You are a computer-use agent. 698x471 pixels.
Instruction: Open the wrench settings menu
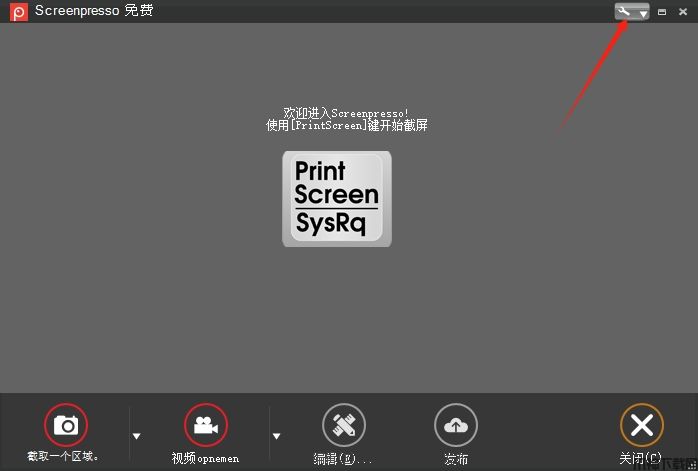coord(632,12)
